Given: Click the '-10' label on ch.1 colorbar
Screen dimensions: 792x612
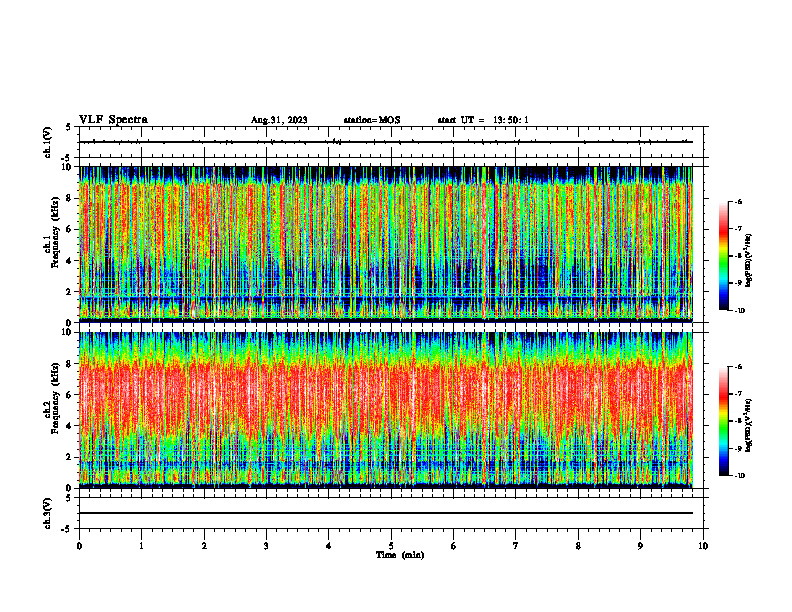Looking at the screenshot, I should [x=739, y=311].
